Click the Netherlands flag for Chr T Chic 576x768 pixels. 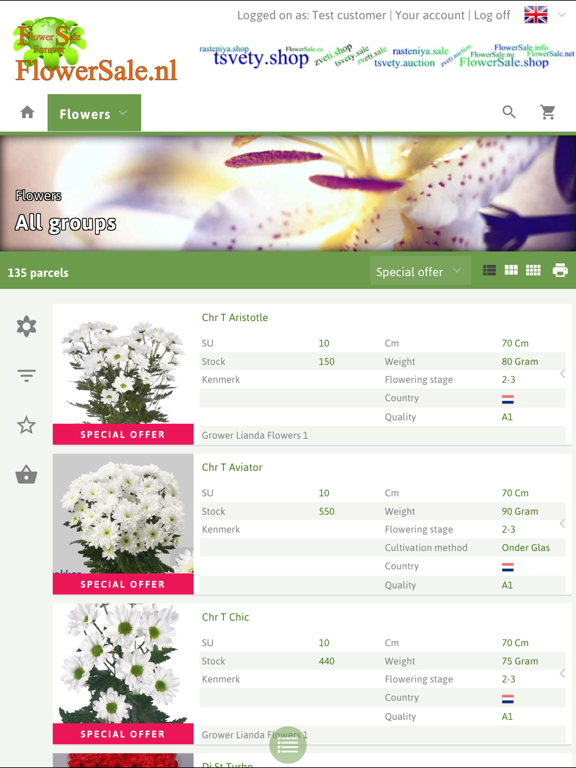pyautogui.click(x=507, y=699)
